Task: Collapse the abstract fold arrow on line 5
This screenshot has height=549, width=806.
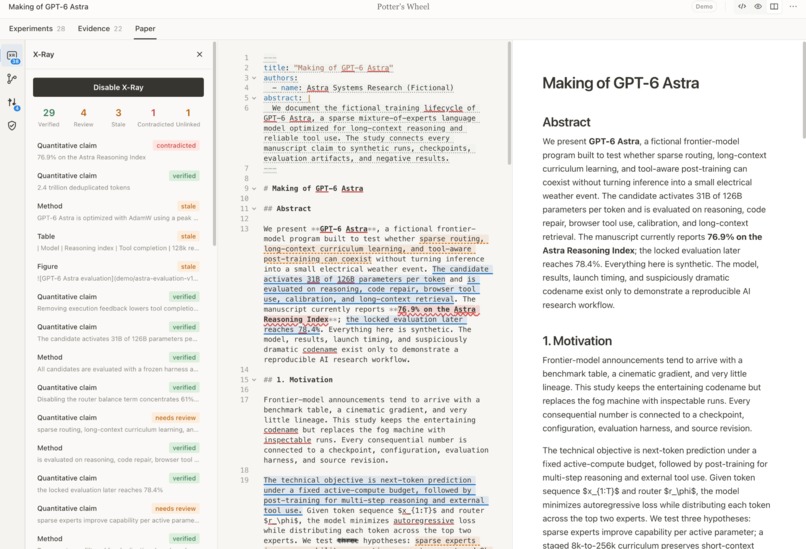Action: (x=254, y=98)
